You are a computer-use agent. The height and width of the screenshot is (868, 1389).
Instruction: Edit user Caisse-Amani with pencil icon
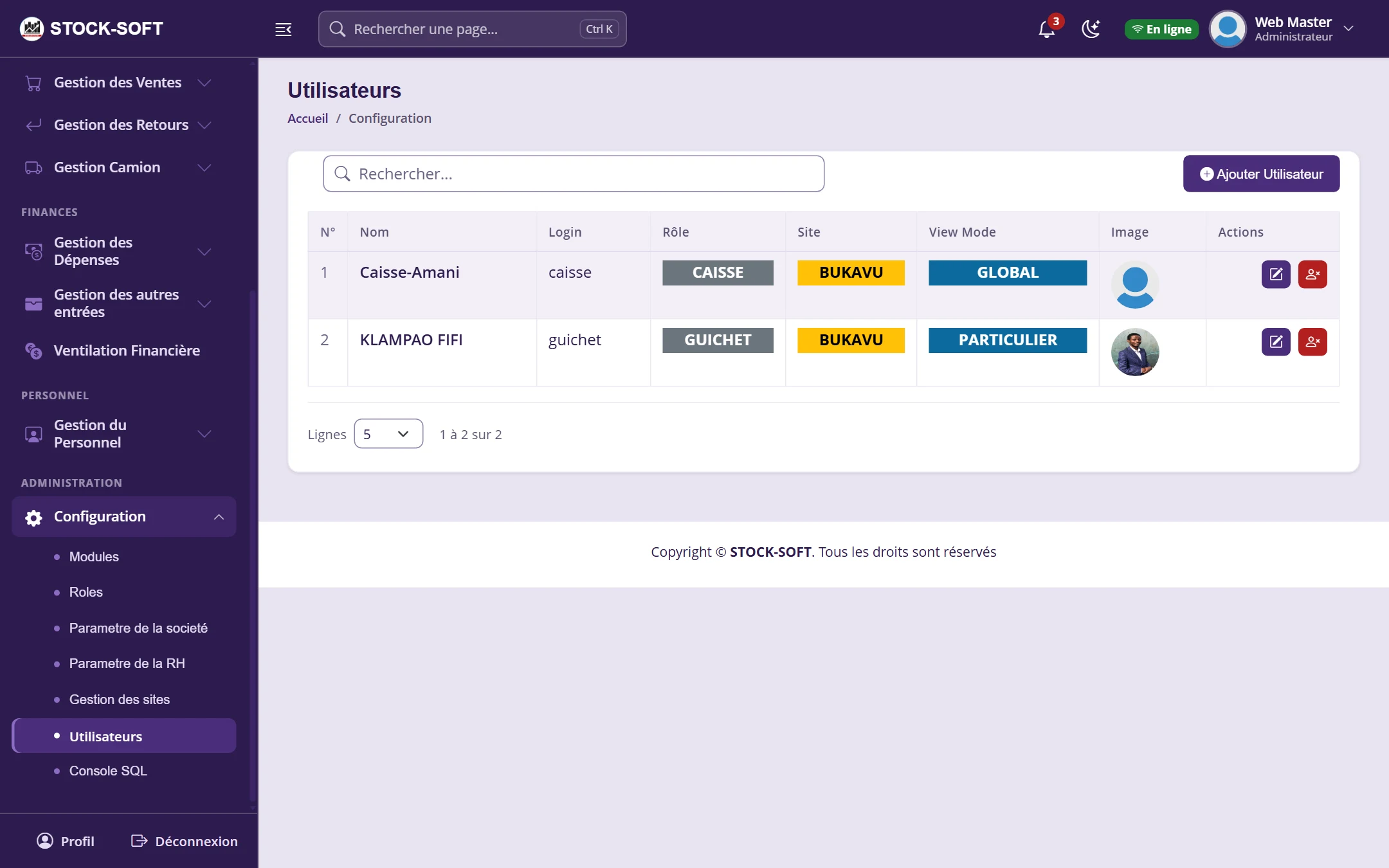coord(1276,275)
